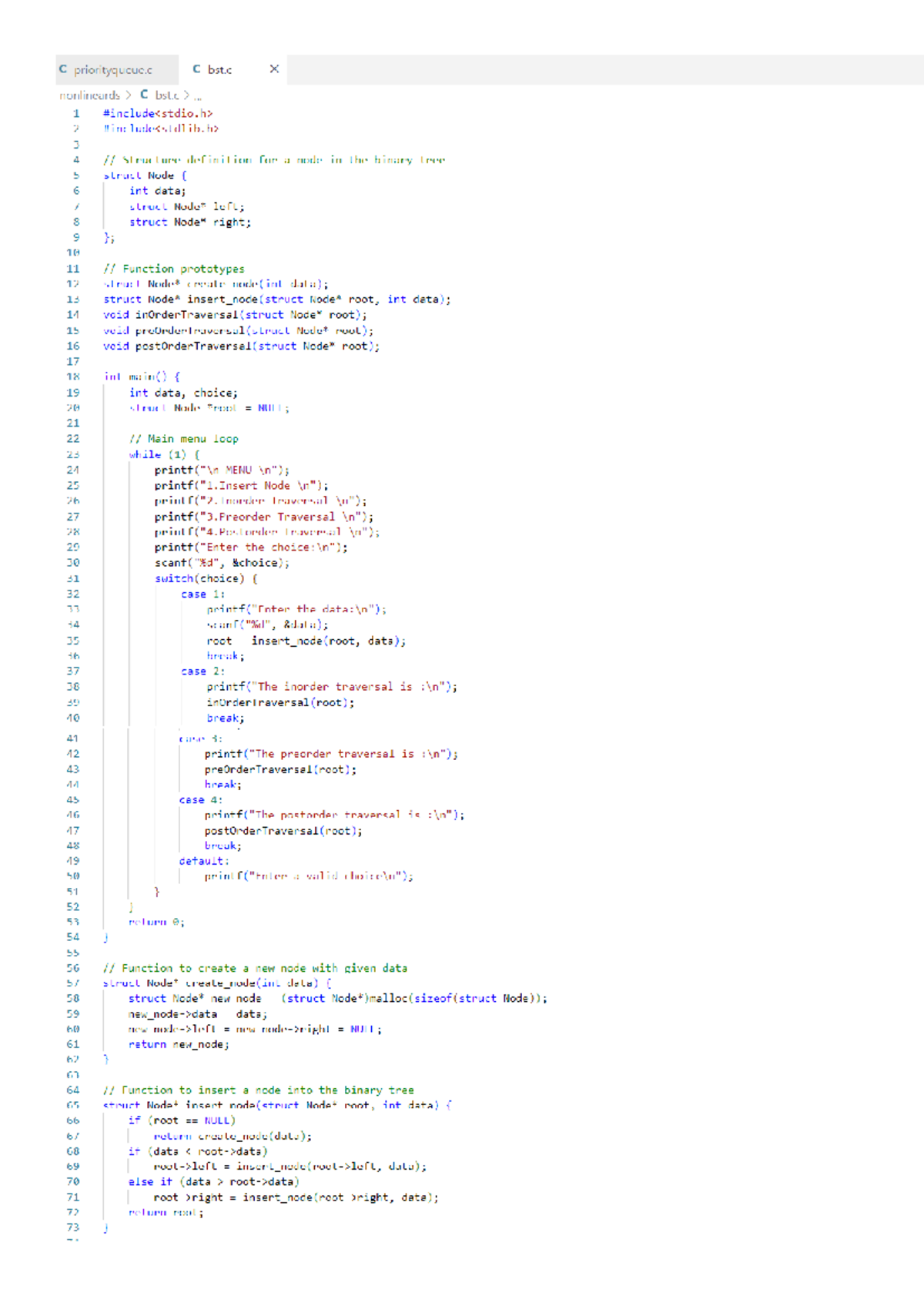The image size is (924, 1306).
Task: Click the 'if (root == NULL)' condition
Action: click(x=182, y=1120)
